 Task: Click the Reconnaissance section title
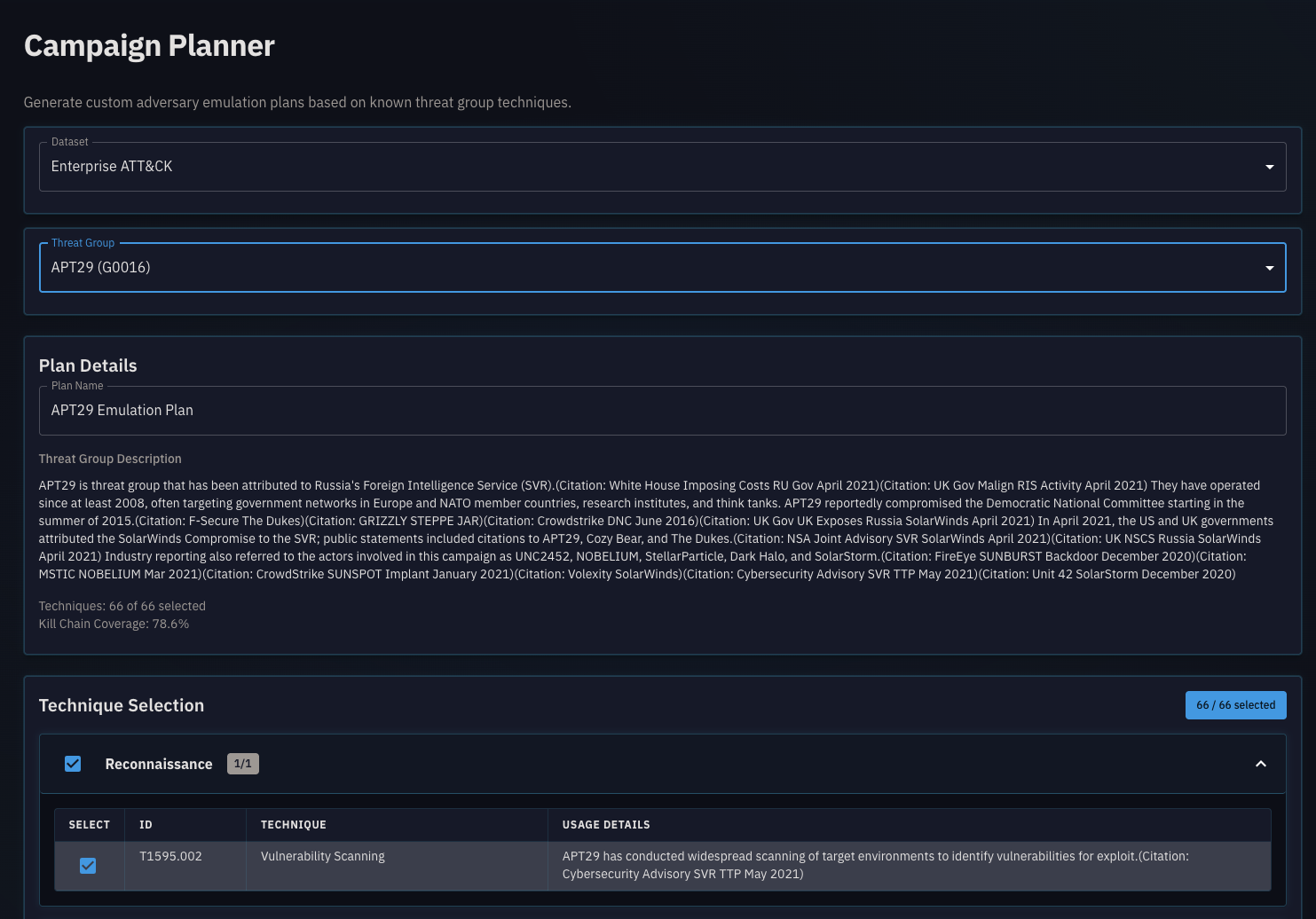159,764
